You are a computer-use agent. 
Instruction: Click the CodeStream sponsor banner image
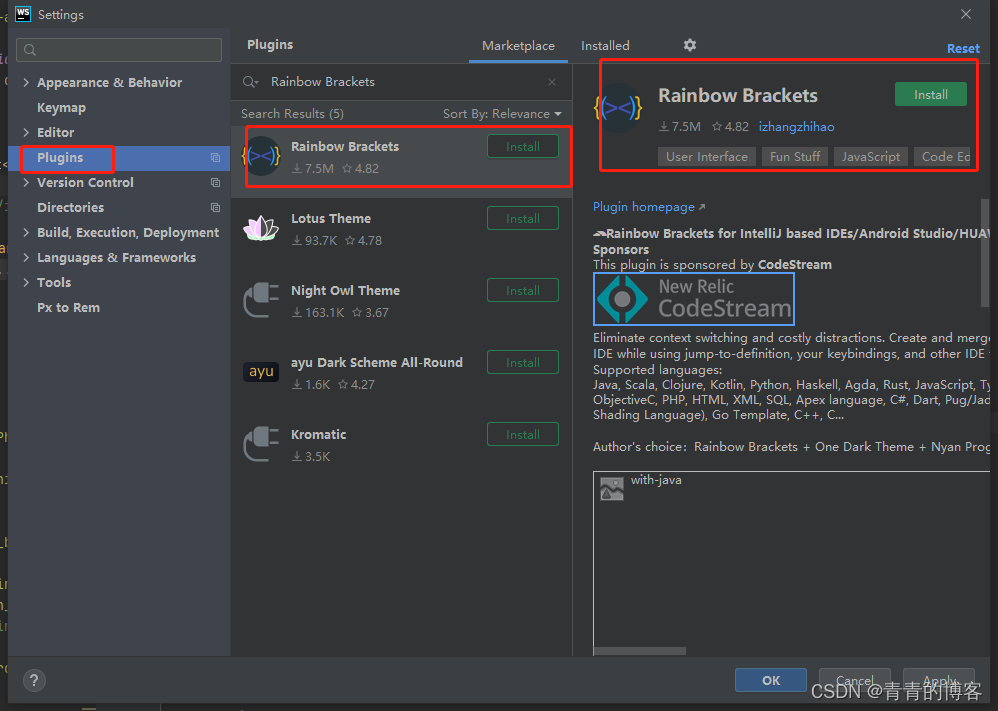click(694, 299)
